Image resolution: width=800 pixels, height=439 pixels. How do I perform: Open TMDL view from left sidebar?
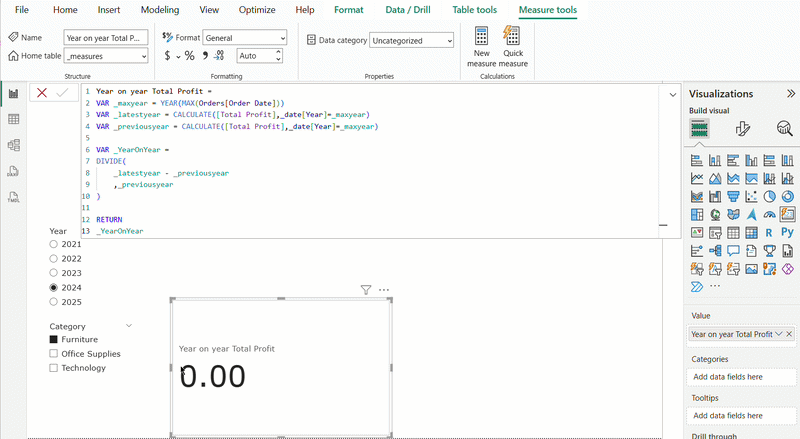pos(14,197)
